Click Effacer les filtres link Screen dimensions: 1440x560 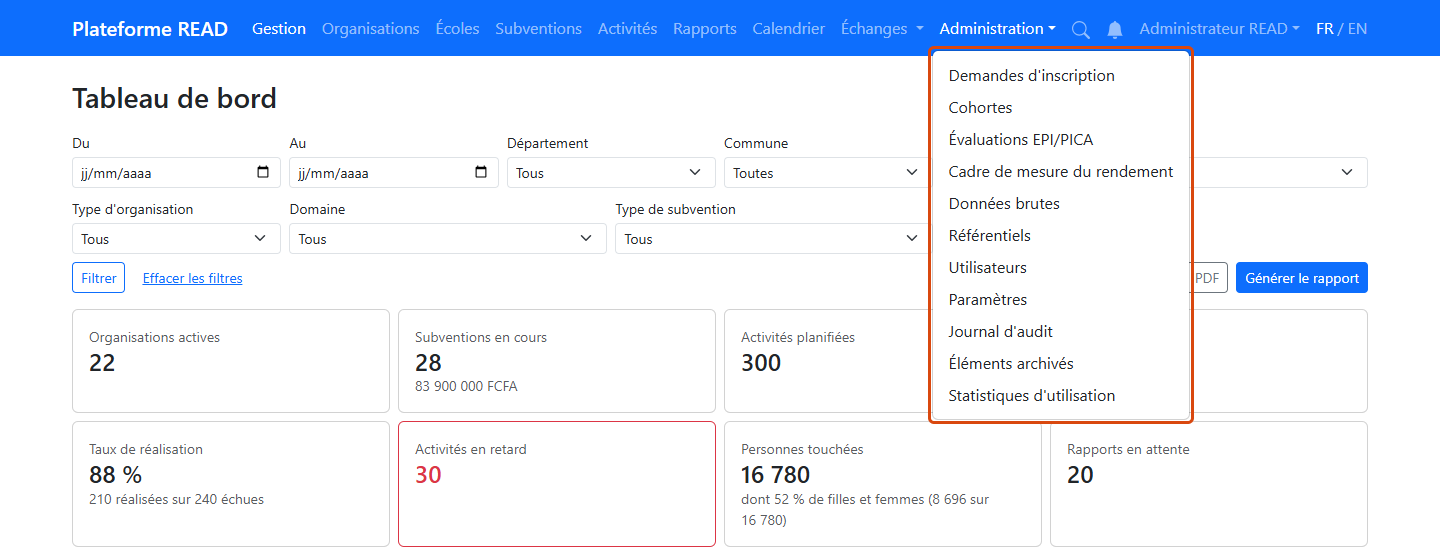click(192, 278)
